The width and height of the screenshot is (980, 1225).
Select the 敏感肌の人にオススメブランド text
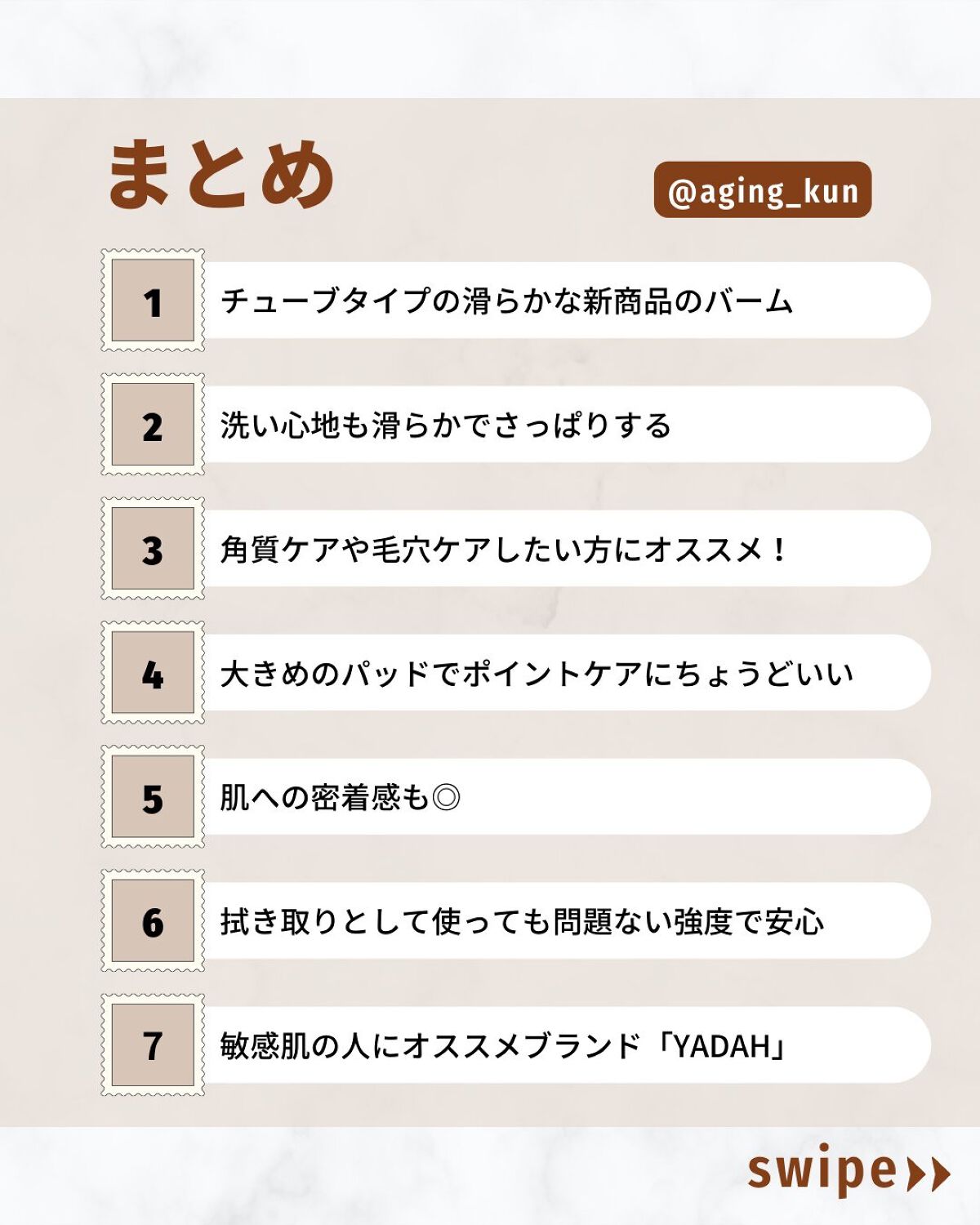click(x=430, y=1046)
